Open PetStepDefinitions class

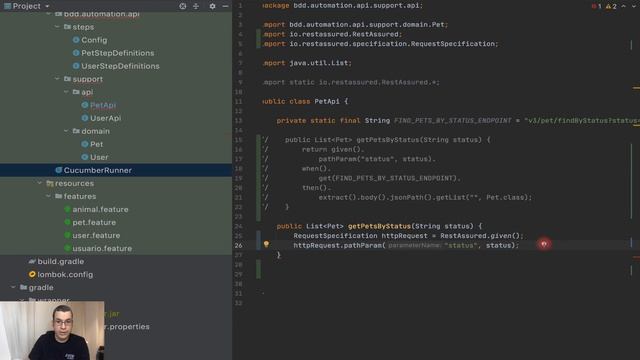point(118,53)
